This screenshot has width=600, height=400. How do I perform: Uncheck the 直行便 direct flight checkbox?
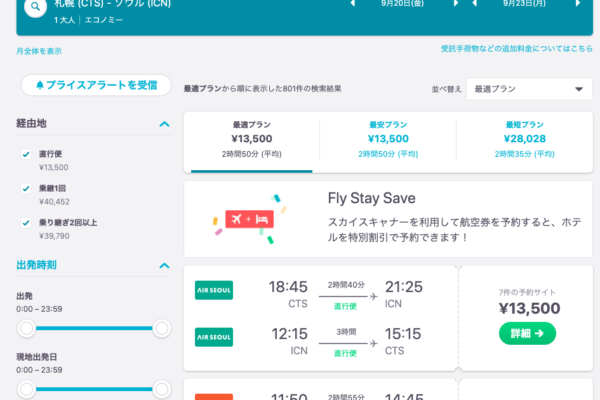[26, 154]
